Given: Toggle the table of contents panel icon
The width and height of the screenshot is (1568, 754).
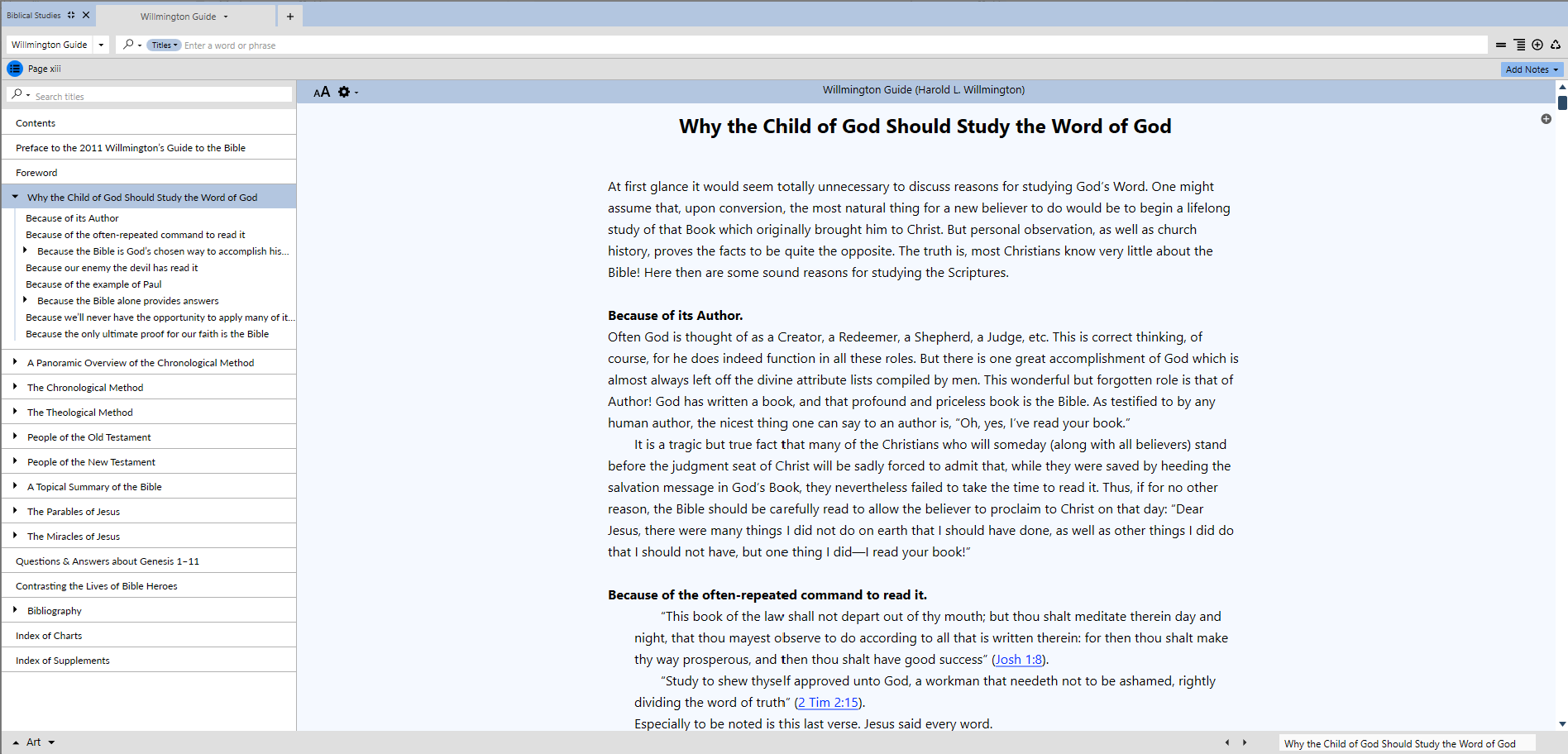Looking at the screenshot, I should pos(15,69).
